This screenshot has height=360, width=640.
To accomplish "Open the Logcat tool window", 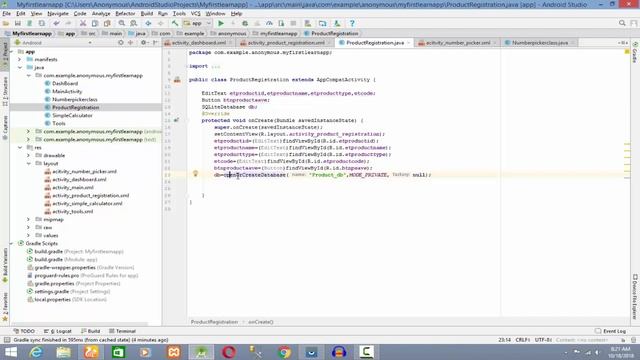I will 58,331.
